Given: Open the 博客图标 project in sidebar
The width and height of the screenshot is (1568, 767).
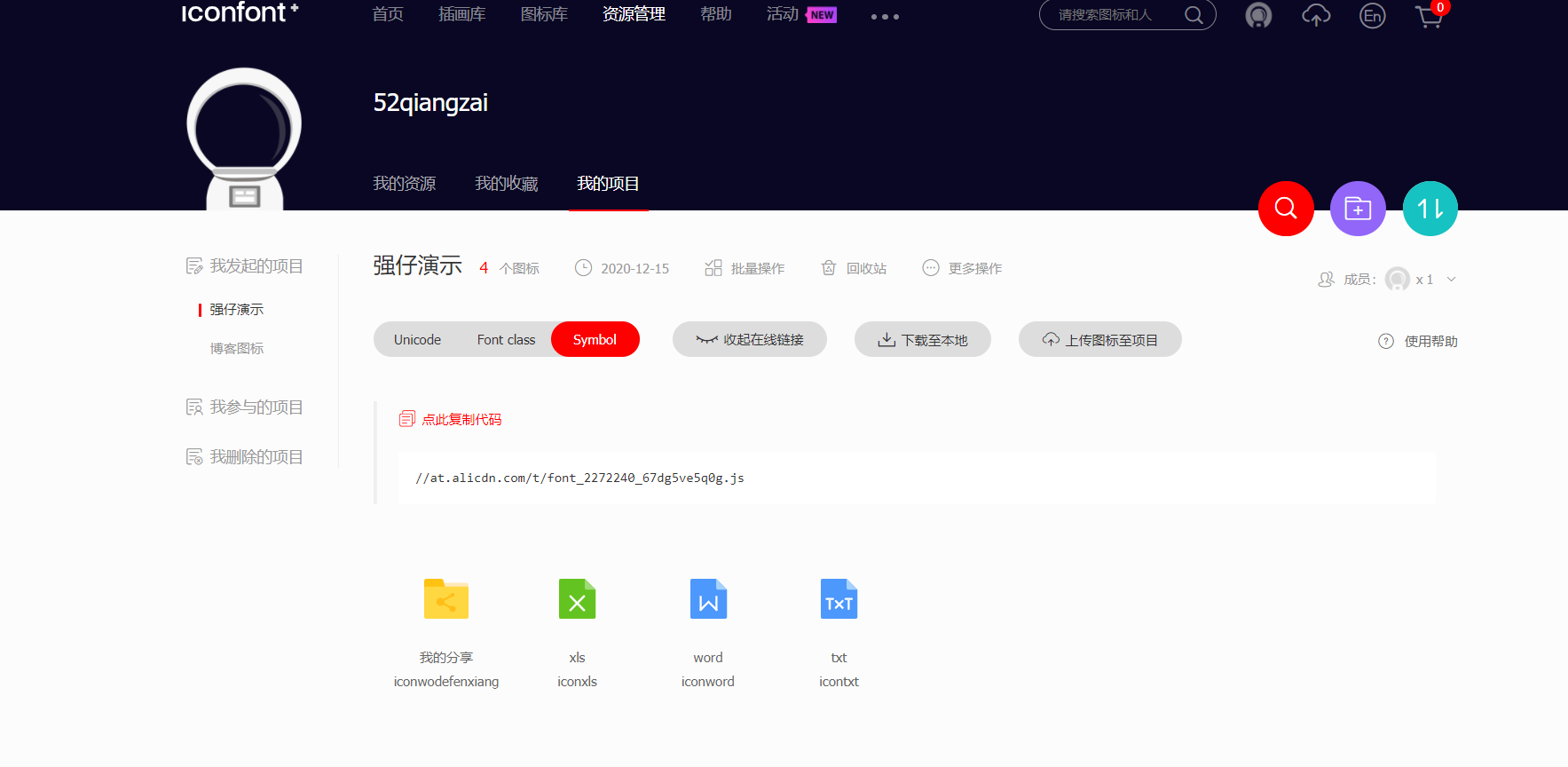Looking at the screenshot, I should pyautogui.click(x=237, y=349).
